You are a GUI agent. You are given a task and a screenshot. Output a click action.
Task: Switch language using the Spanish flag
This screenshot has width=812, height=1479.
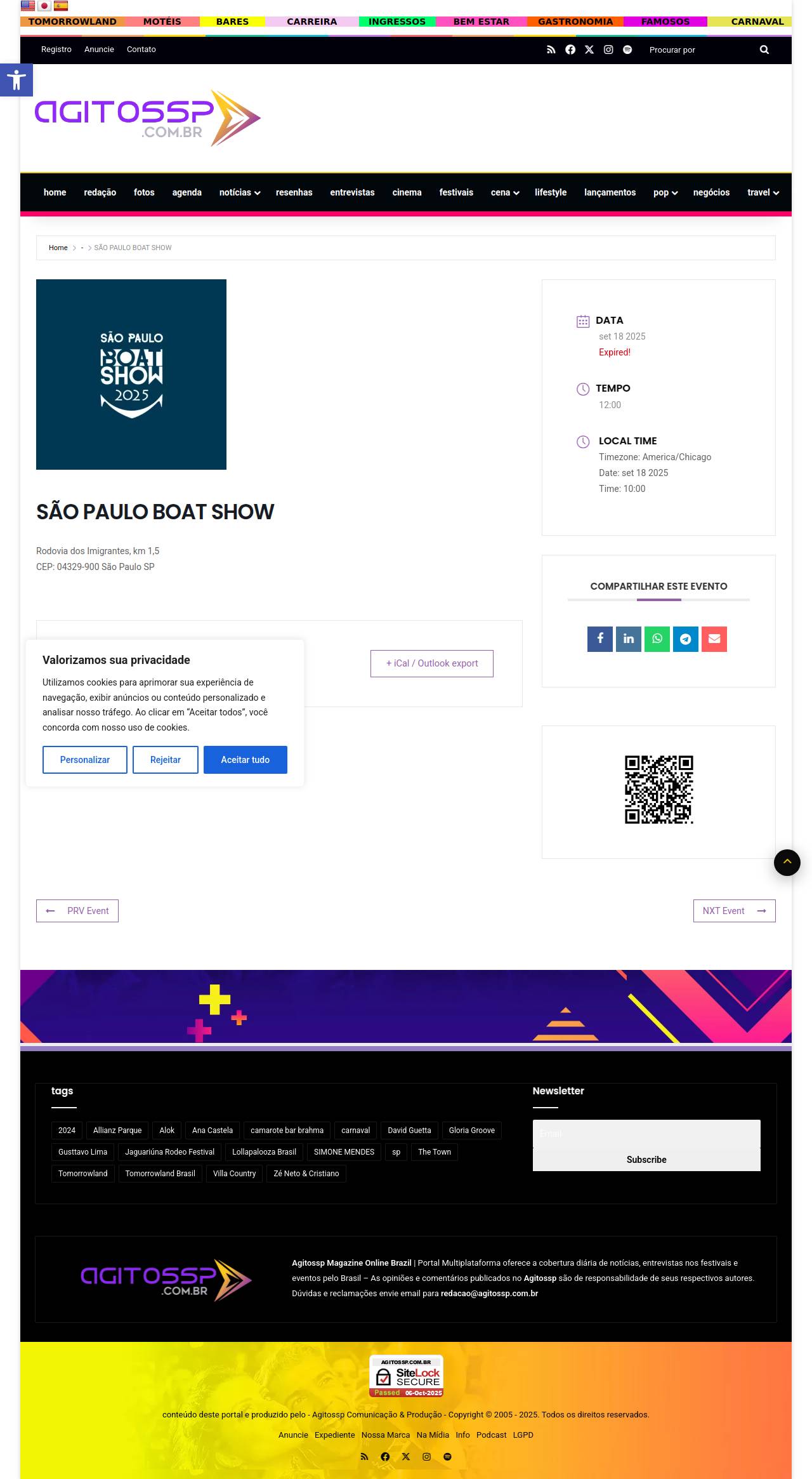point(61,6)
